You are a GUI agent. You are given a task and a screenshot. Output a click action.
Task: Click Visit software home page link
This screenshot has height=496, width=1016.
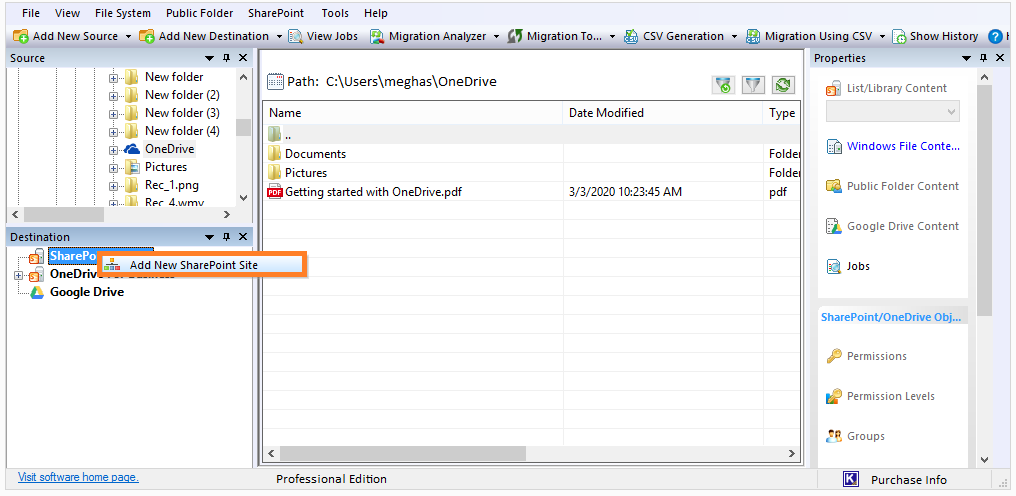(78, 477)
